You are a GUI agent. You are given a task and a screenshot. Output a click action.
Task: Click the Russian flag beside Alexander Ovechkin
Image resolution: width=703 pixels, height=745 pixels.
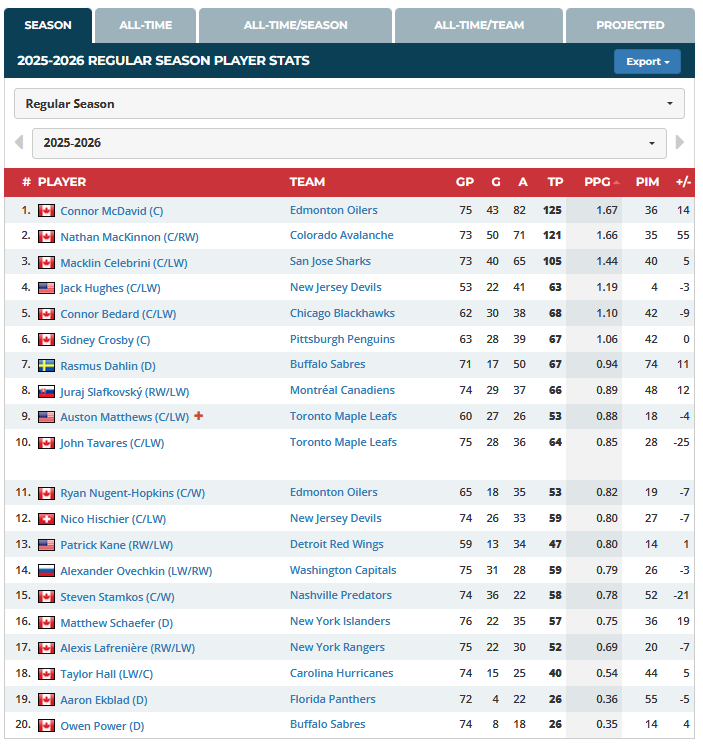tap(46, 571)
